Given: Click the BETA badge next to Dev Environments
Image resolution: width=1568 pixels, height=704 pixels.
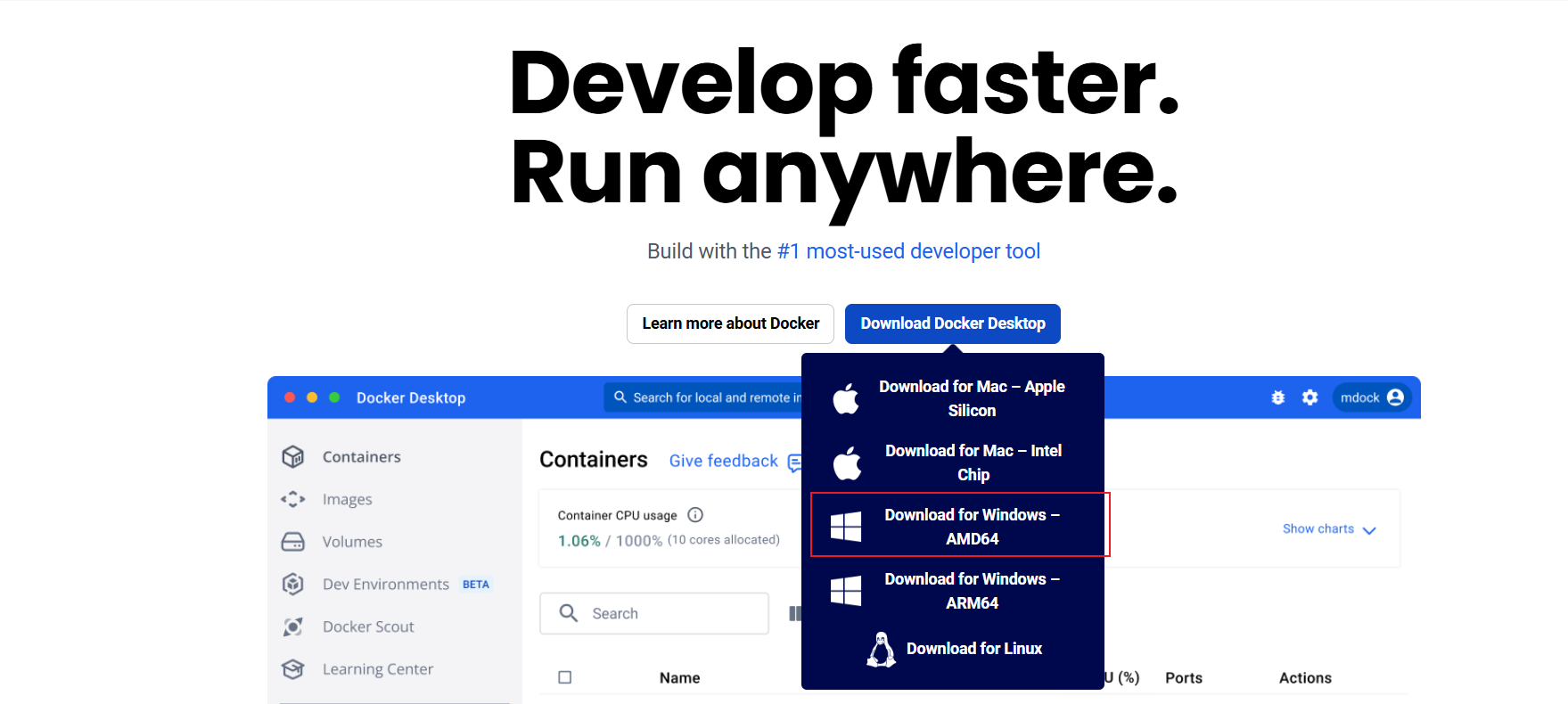Looking at the screenshot, I should pos(475,585).
